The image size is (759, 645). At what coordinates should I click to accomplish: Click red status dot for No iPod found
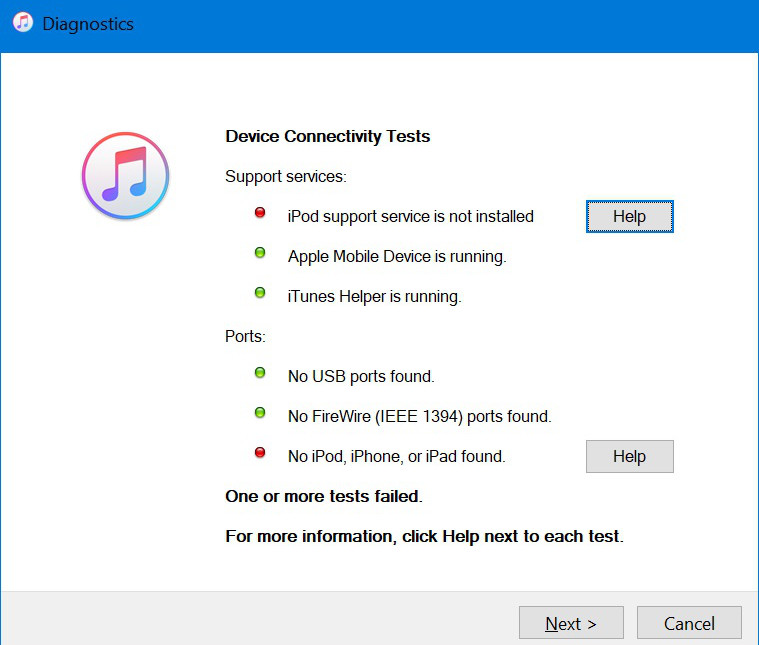click(x=260, y=452)
